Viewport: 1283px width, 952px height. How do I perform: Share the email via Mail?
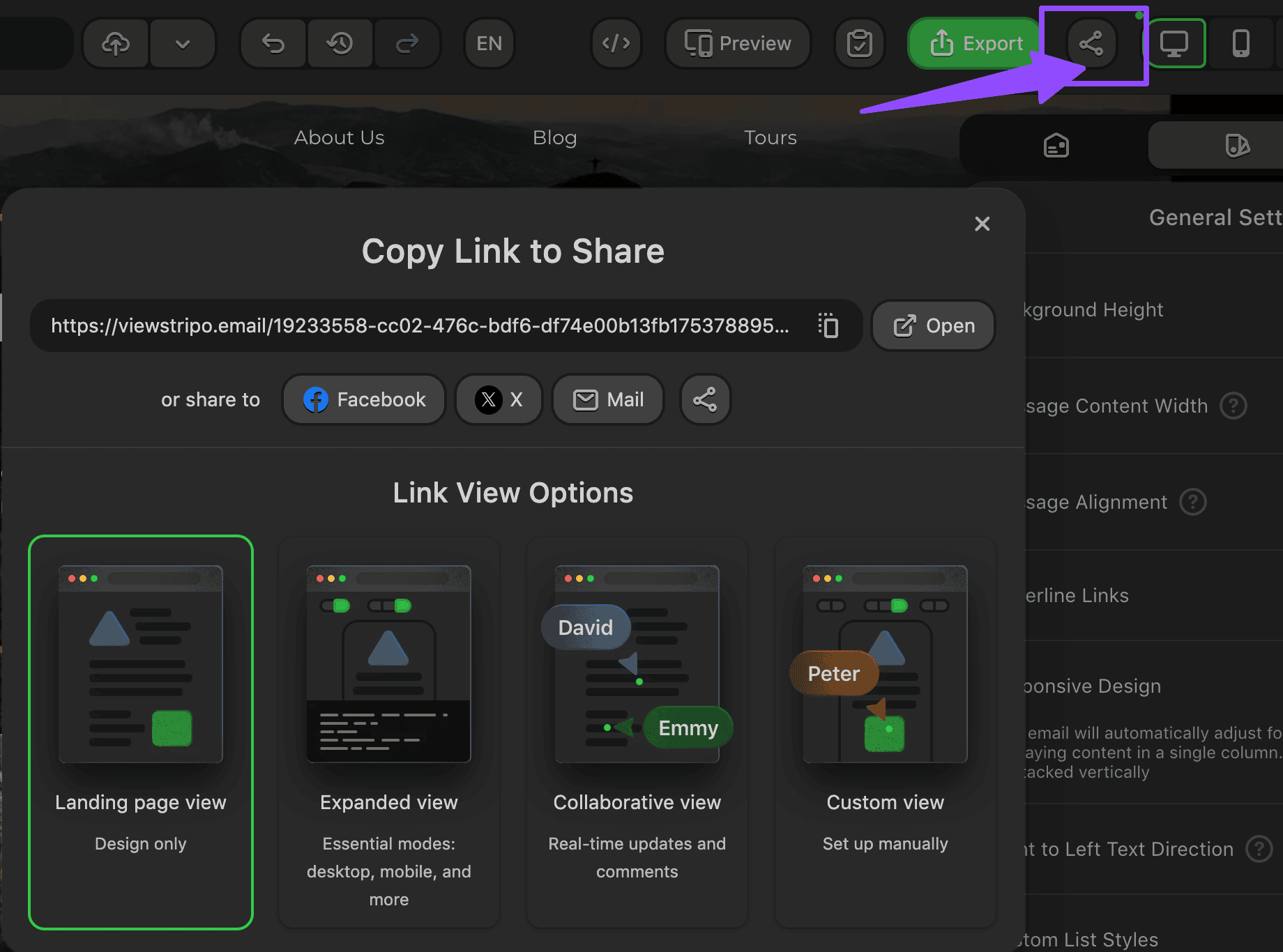point(607,399)
